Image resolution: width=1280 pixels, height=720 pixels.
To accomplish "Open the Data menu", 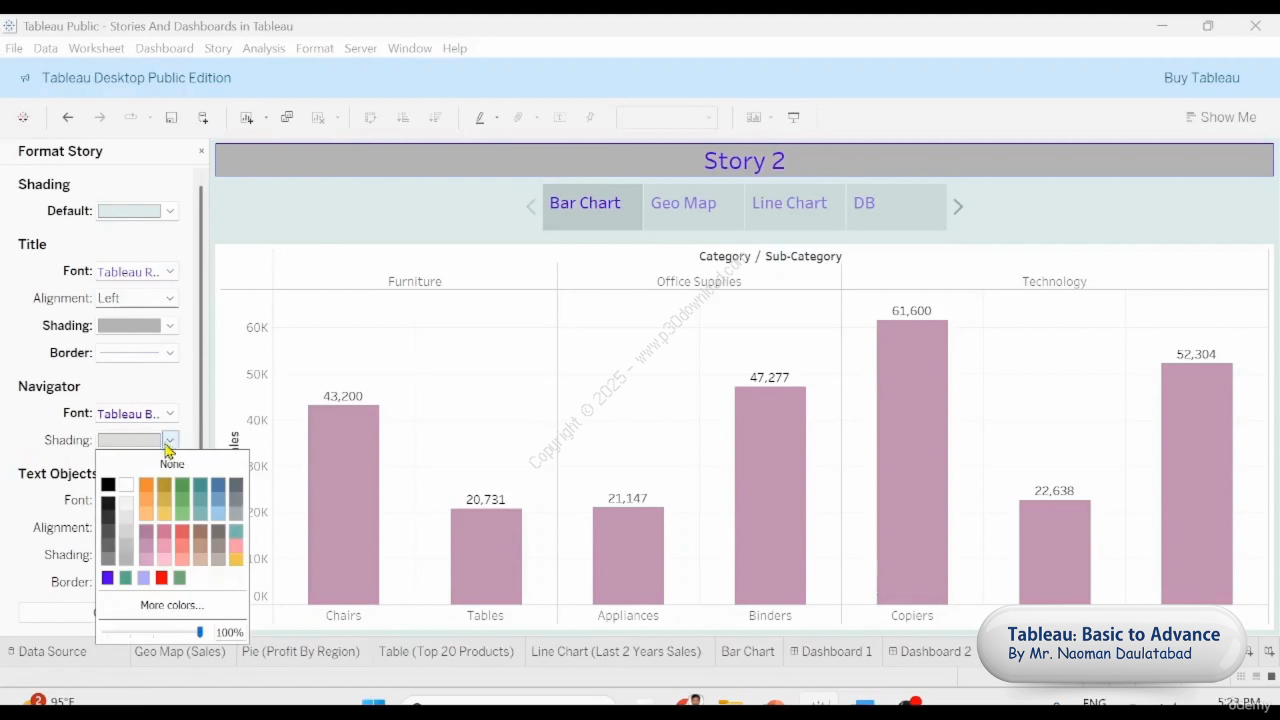I will (46, 48).
